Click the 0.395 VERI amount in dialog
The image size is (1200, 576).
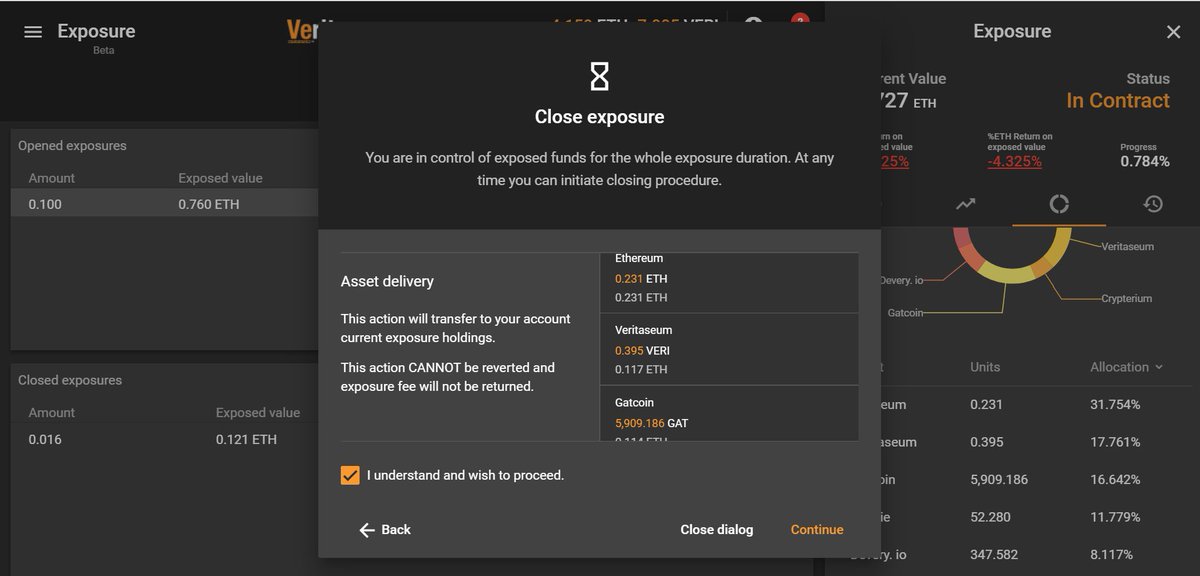tap(642, 350)
